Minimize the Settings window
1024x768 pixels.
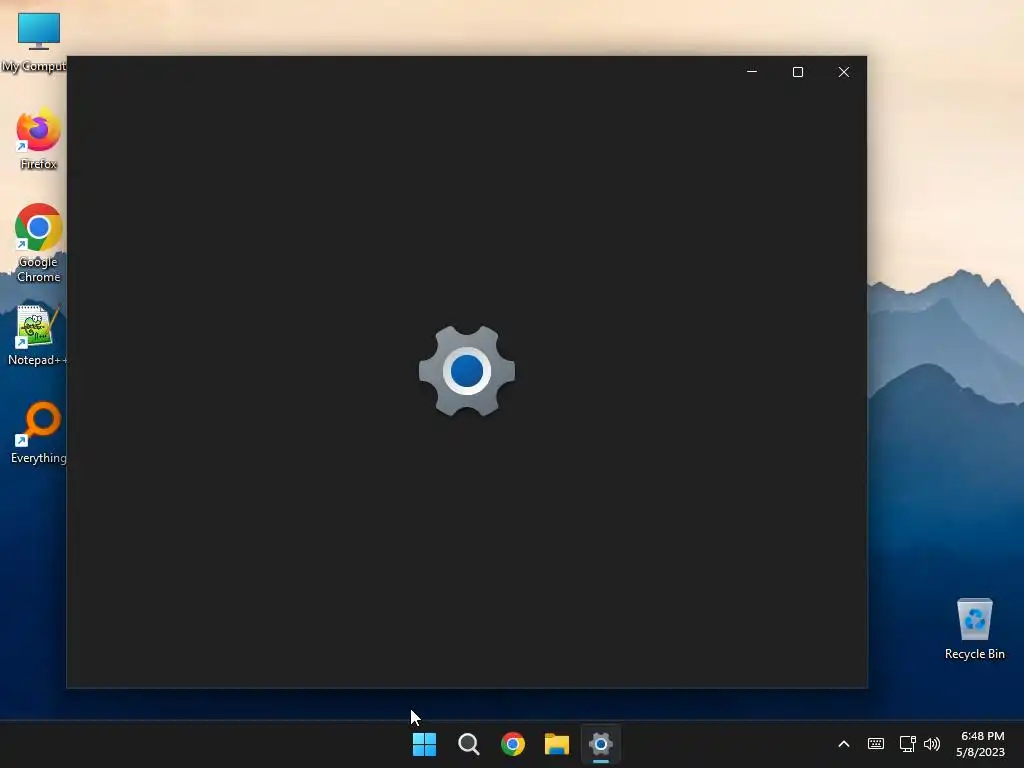point(752,72)
